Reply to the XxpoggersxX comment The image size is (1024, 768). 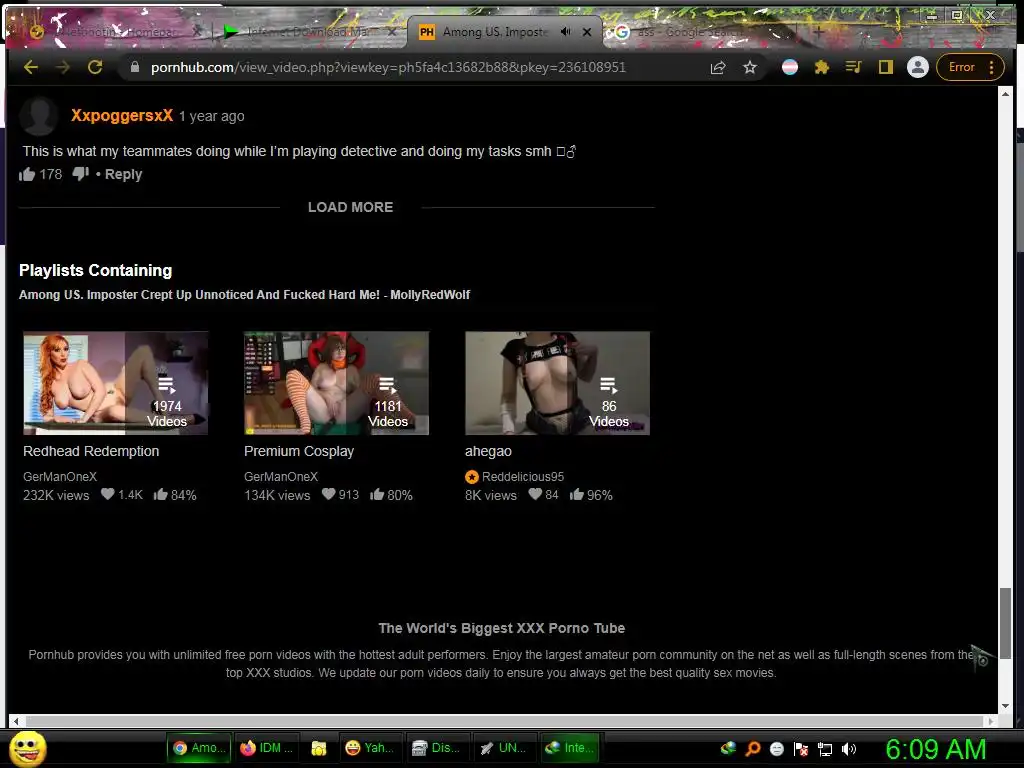pyautogui.click(x=123, y=174)
